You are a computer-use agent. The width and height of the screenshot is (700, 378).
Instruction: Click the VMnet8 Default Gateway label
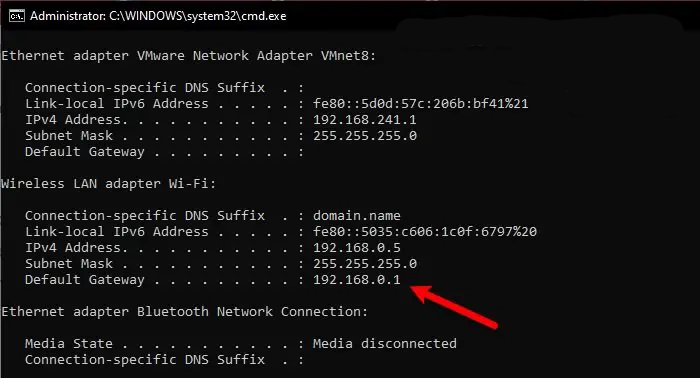point(85,152)
